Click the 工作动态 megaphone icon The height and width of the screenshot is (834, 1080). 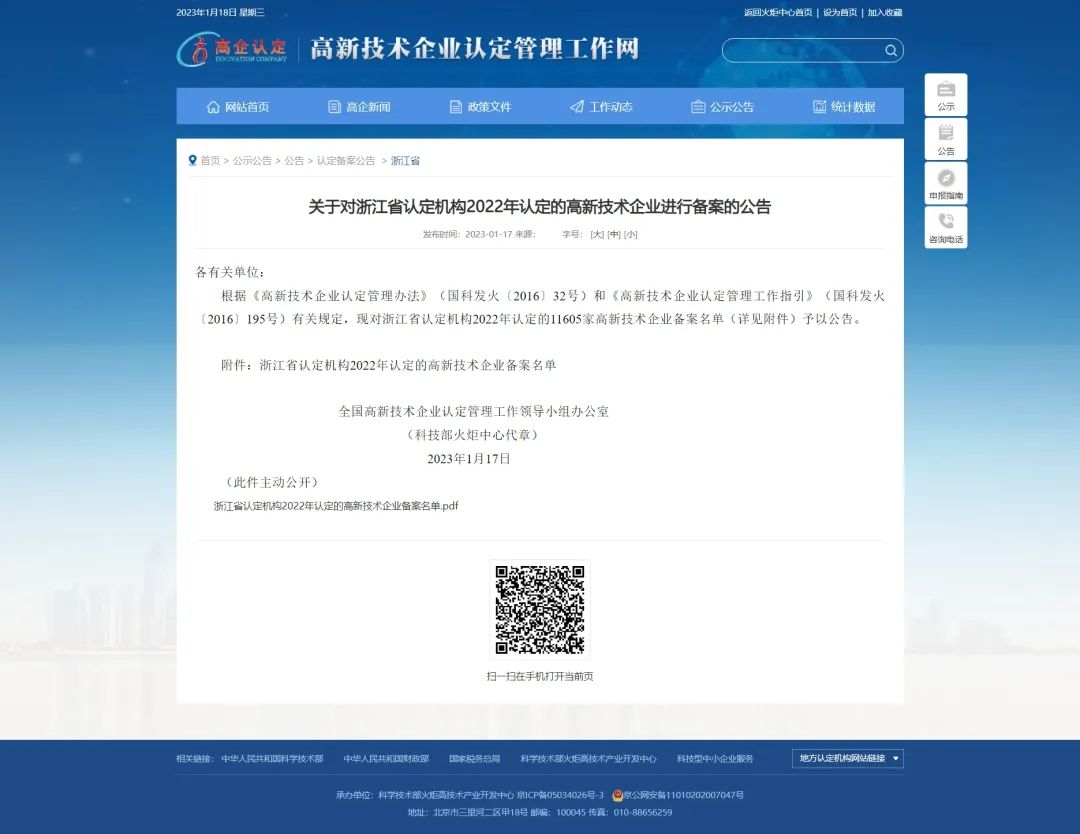[x=576, y=106]
